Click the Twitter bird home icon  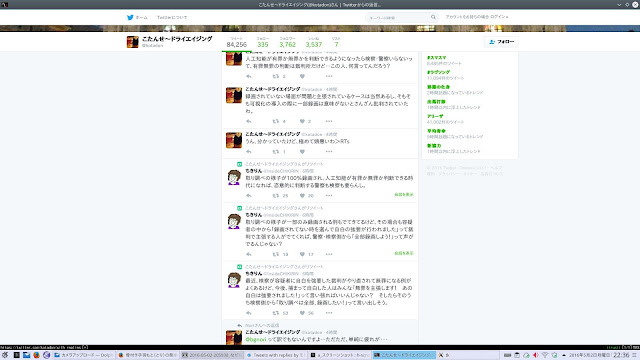130,18
